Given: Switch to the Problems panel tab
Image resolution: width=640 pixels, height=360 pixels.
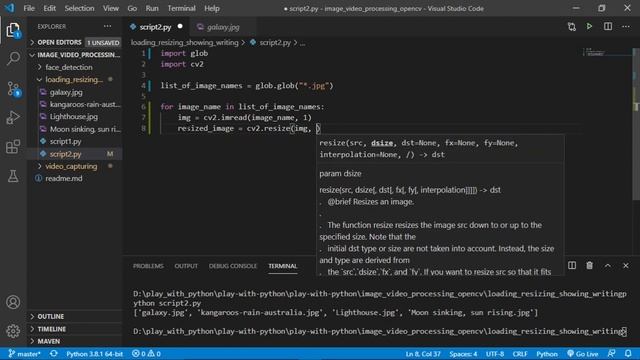Looking at the screenshot, I should pyautogui.click(x=148, y=266).
